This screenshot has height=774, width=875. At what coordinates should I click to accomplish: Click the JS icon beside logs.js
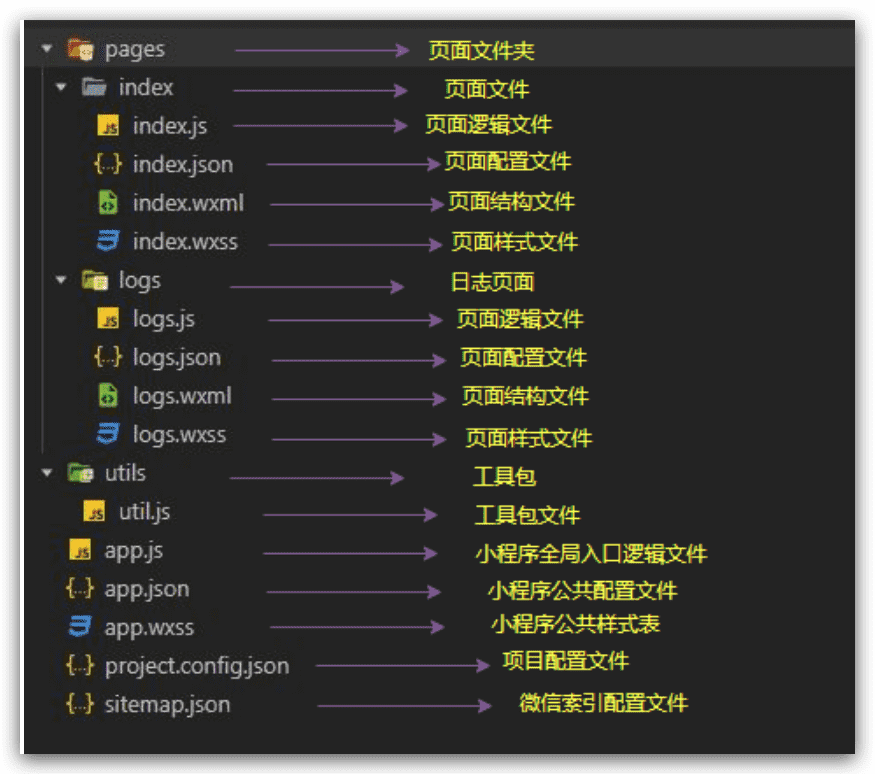pyautogui.click(x=109, y=319)
